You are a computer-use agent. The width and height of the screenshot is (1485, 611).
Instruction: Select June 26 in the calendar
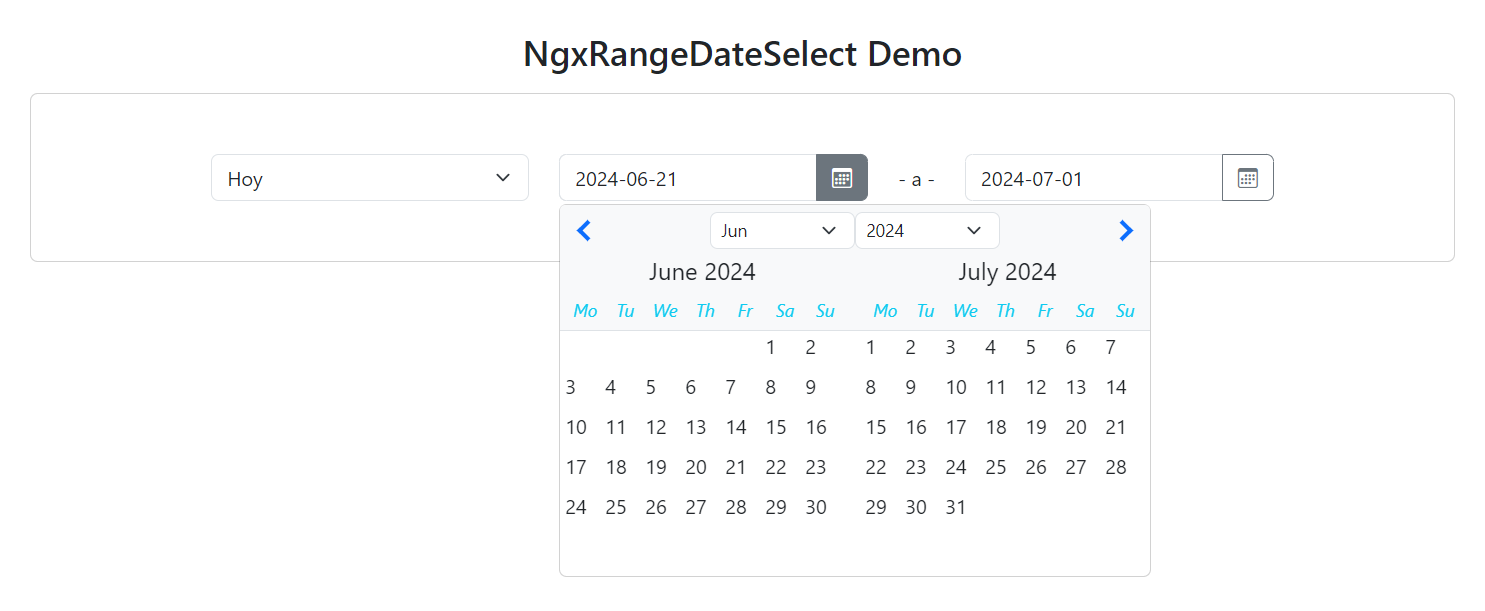pyautogui.click(x=657, y=508)
